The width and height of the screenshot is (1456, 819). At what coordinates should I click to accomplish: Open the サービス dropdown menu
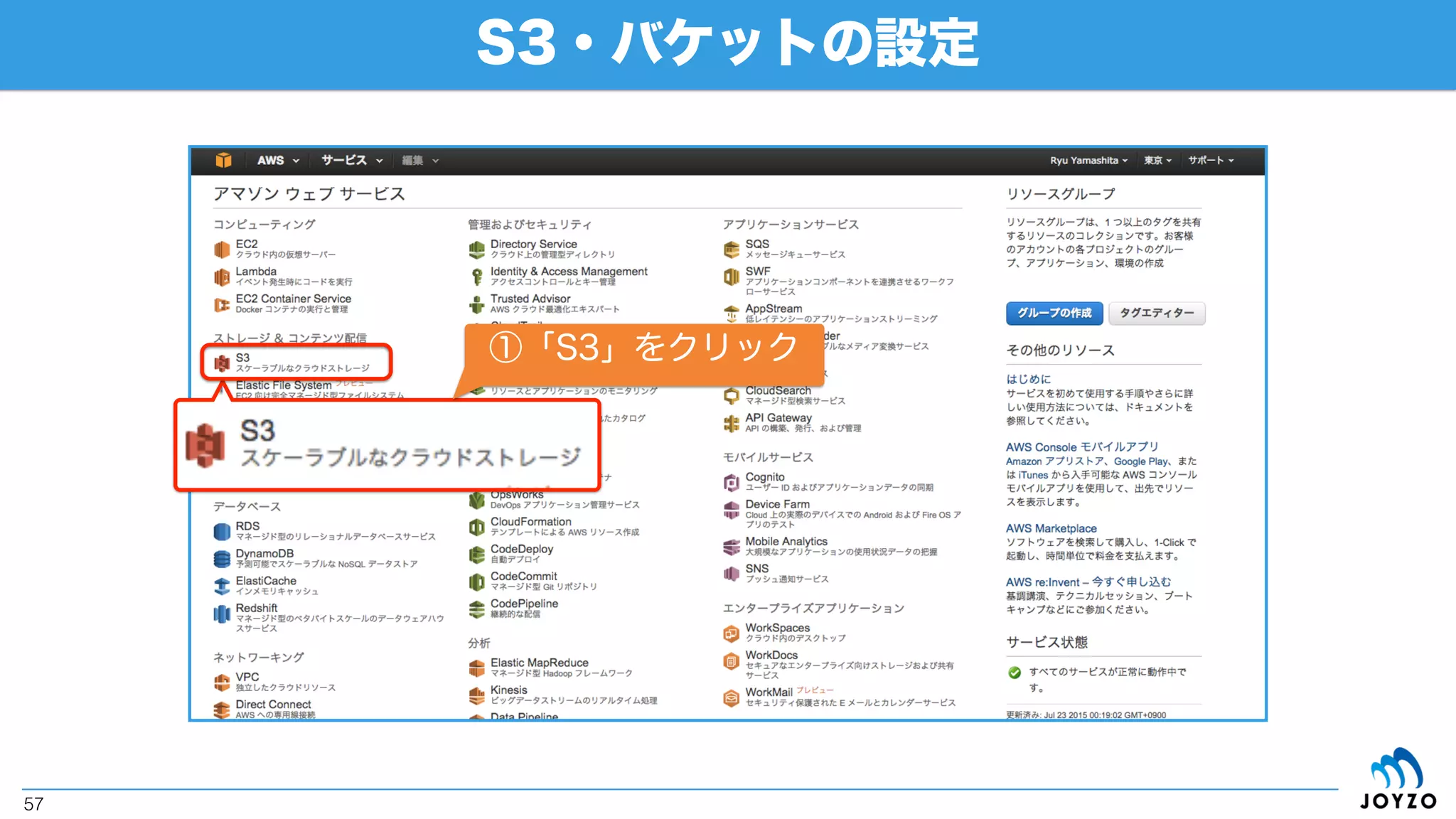click(x=352, y=161)
